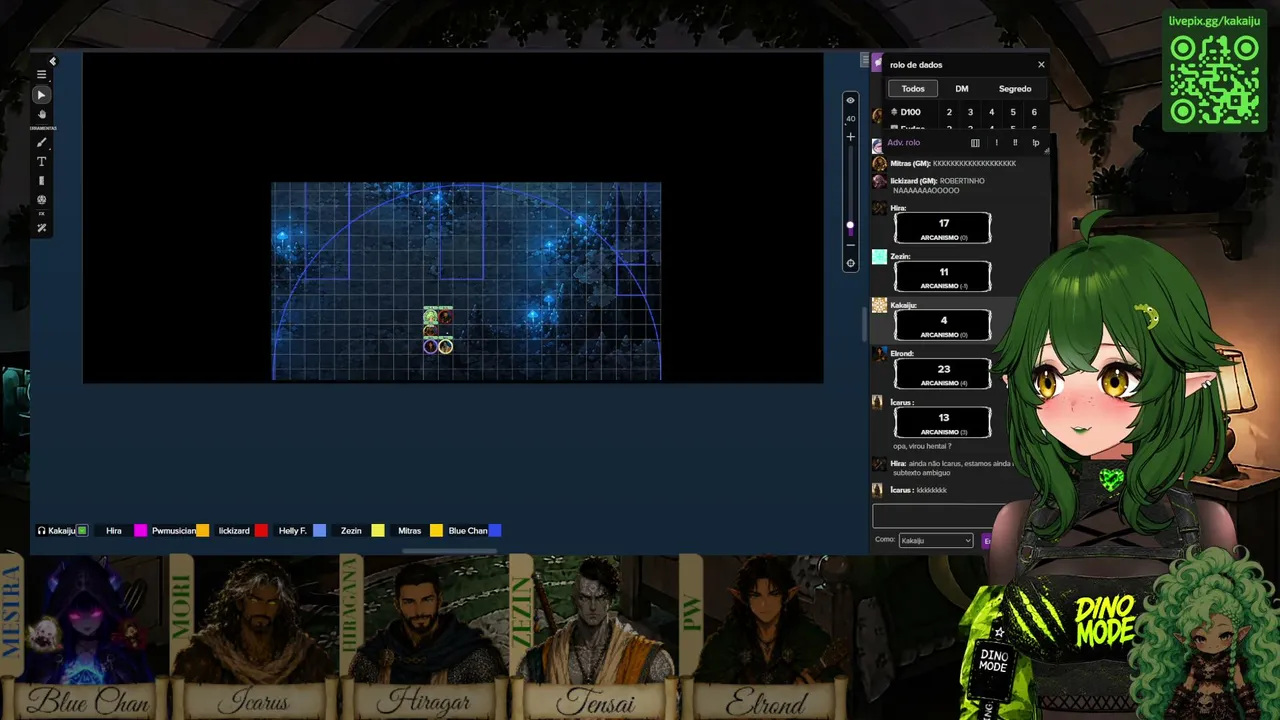Switch to the Segredo tab
1280x720 pixels.
tap(1015, 89)
